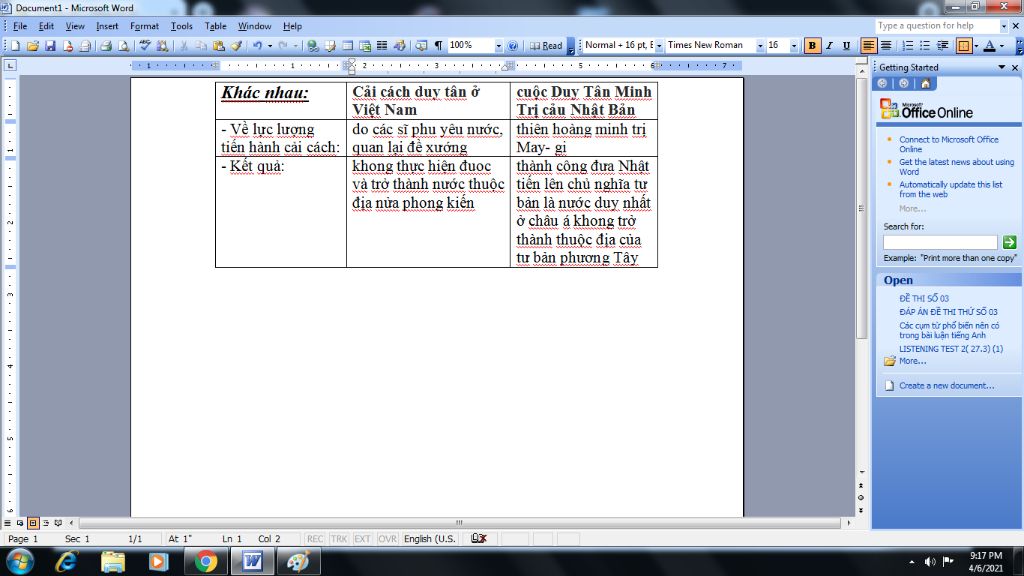Center the text alignment
1024x576 pixels.
[886, 46]
